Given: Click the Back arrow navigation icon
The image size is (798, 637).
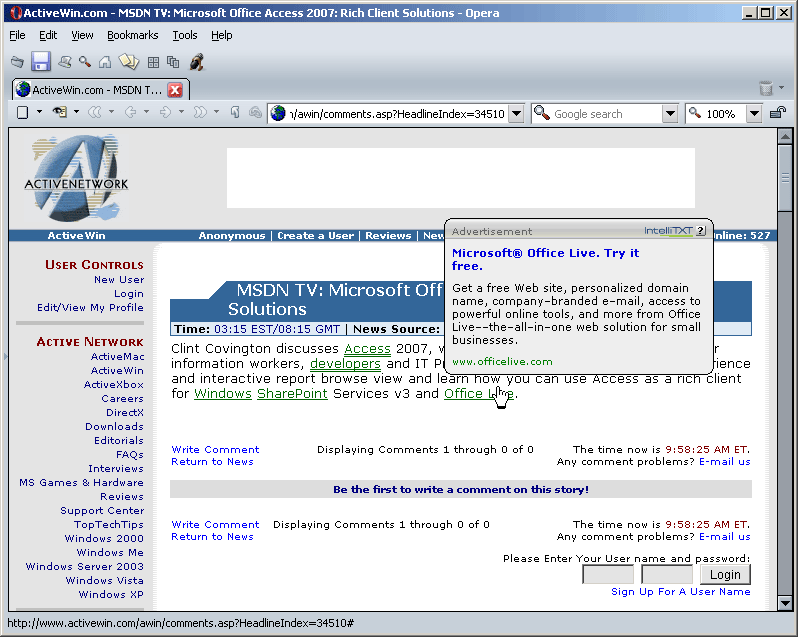Looking at the screenshot, I should click(130, 112).
